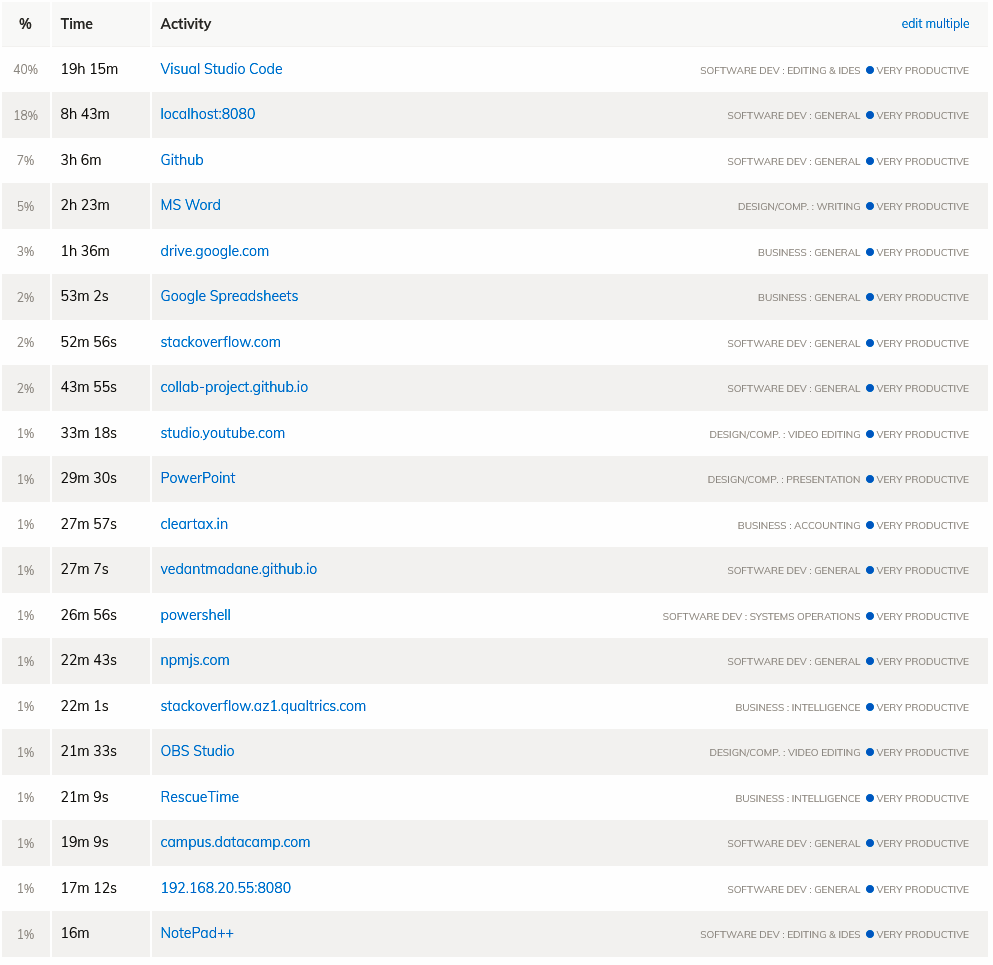
Task: Click the localhost:8080 activity link
Action: pyautogui.click(x=208, y=114)
